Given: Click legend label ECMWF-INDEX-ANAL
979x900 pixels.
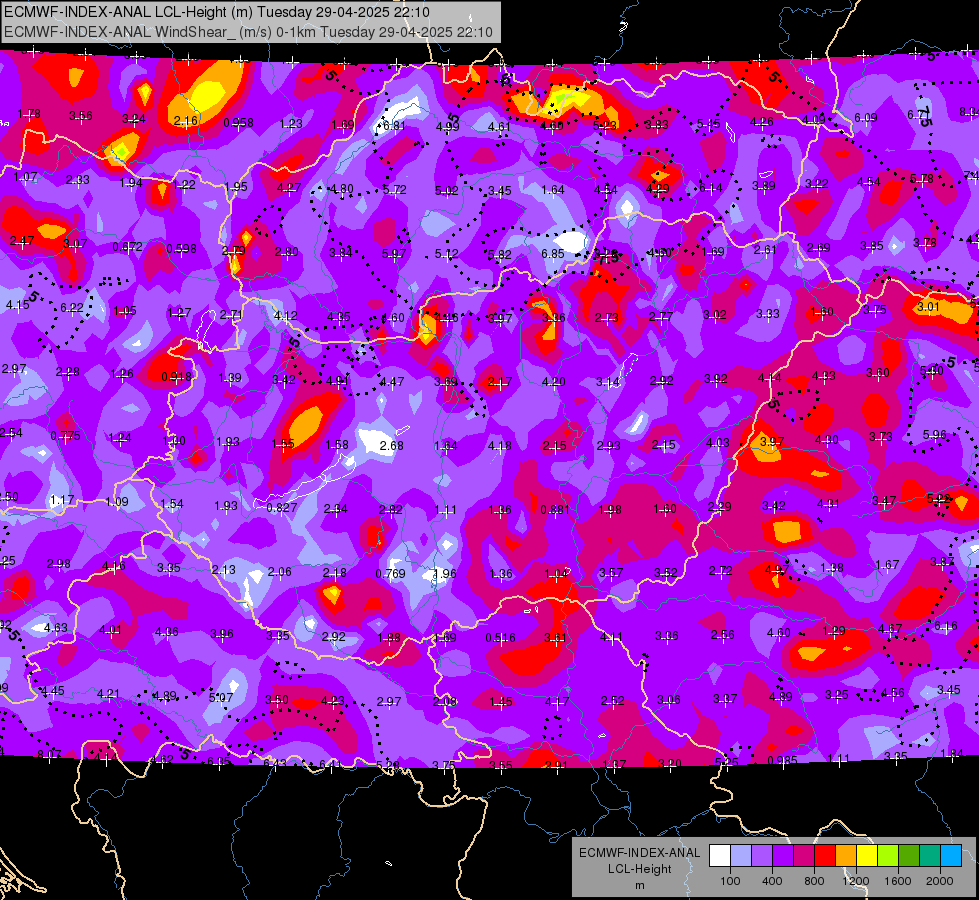Looking at the screenshot, I should pos(639,853).
